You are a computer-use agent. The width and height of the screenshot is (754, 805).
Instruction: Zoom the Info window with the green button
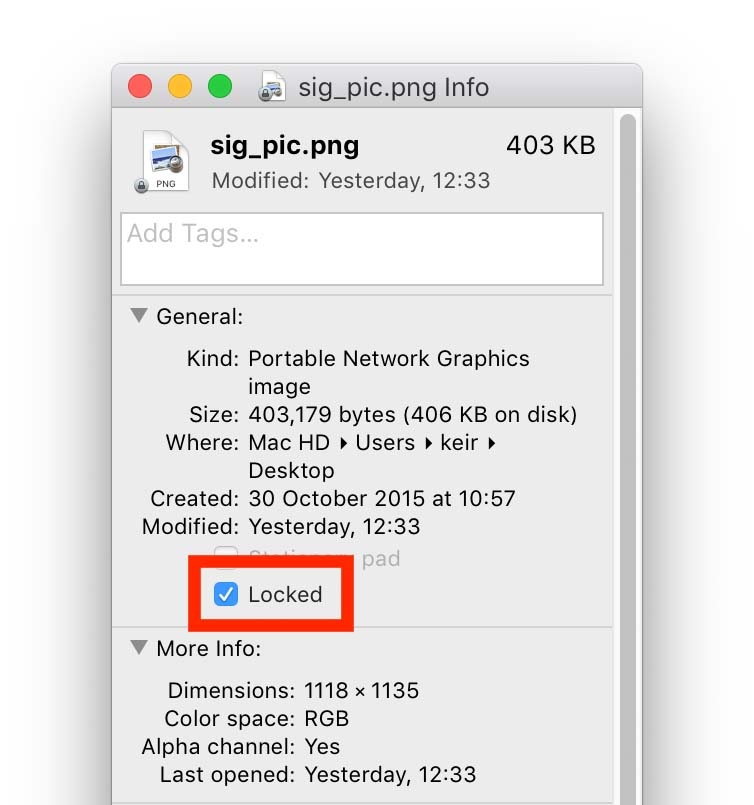tap(220, 87)
